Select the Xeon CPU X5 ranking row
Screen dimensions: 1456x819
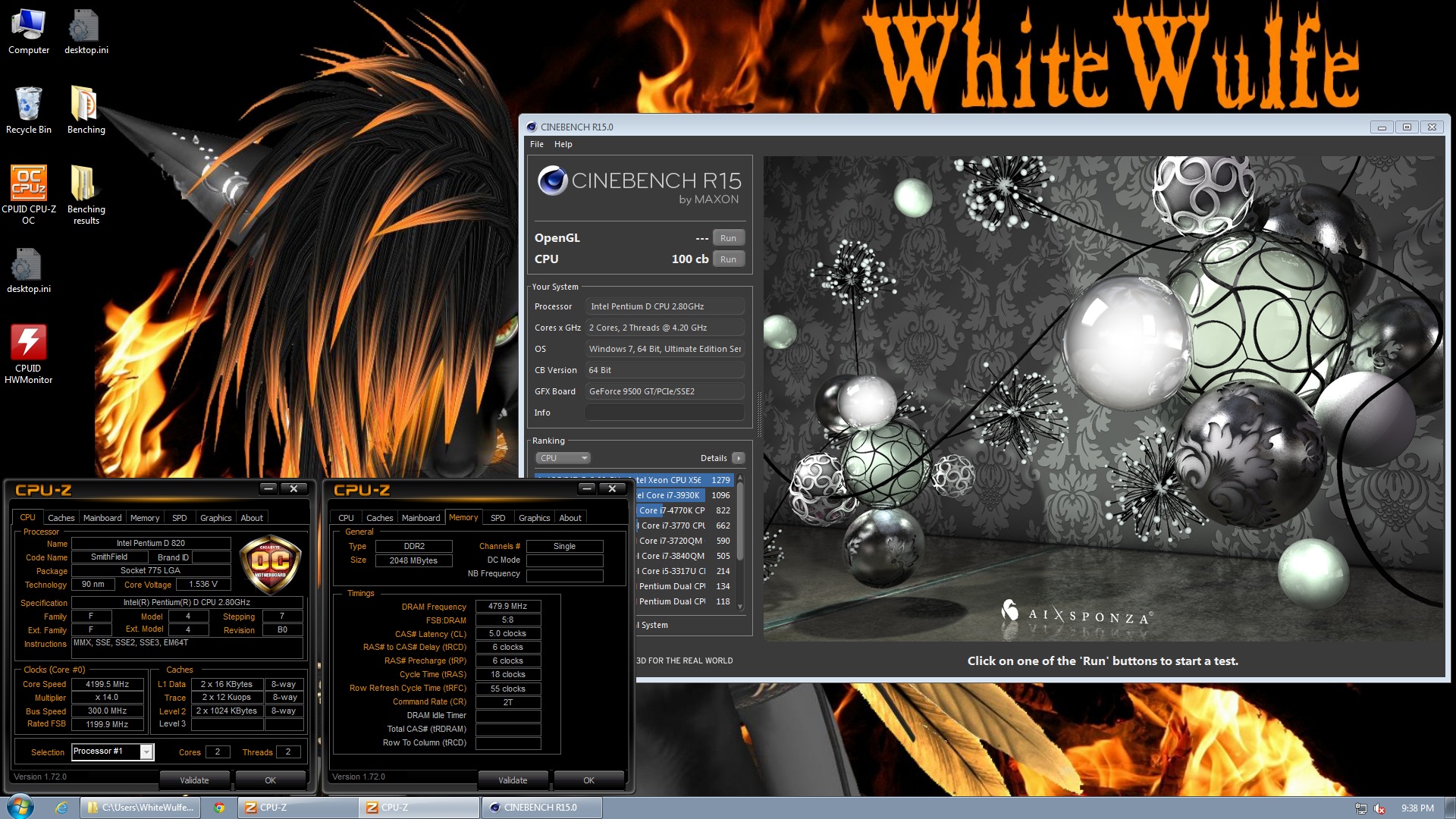(x=684, y=480)
